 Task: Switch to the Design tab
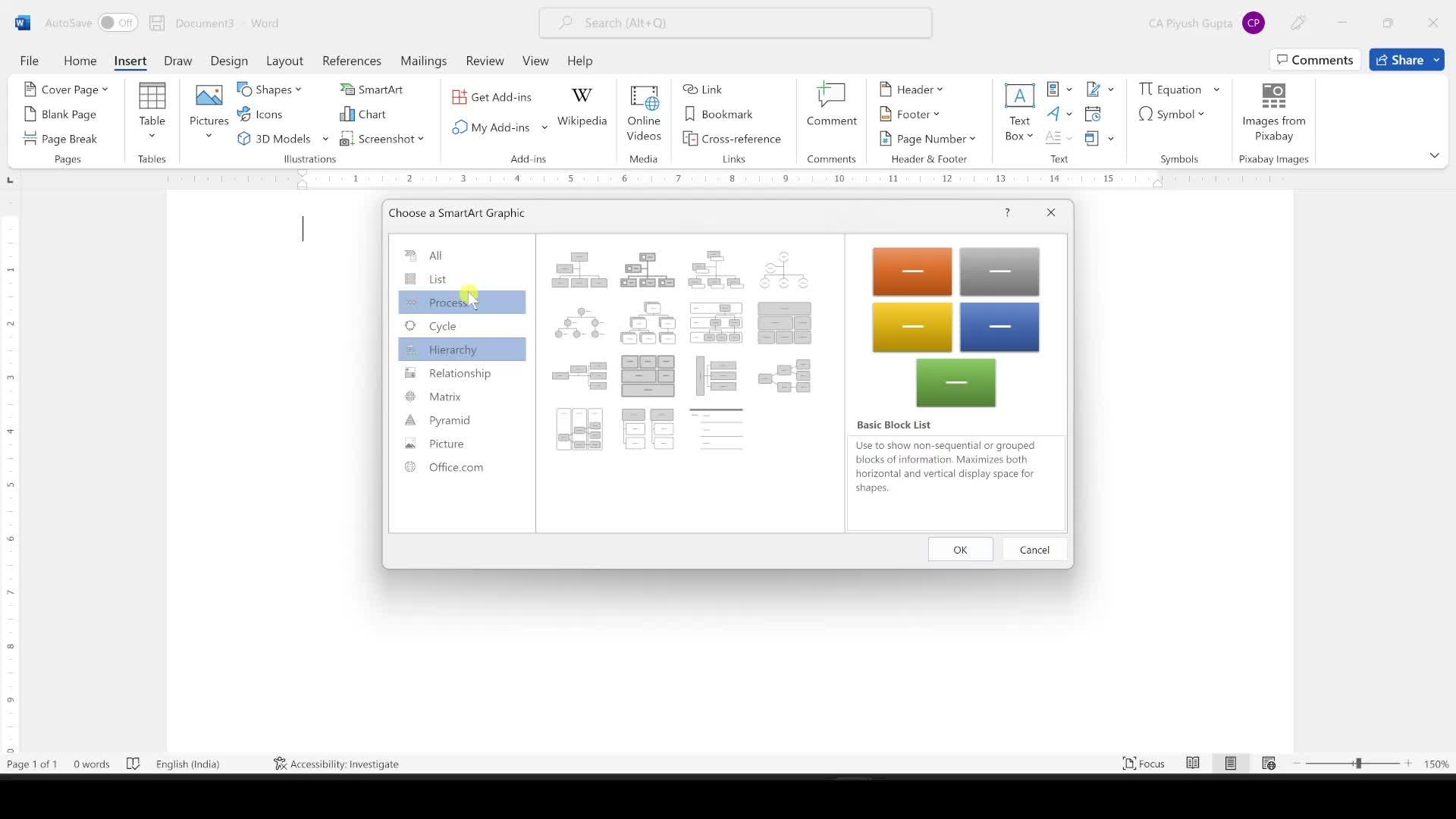pos(229,61)
